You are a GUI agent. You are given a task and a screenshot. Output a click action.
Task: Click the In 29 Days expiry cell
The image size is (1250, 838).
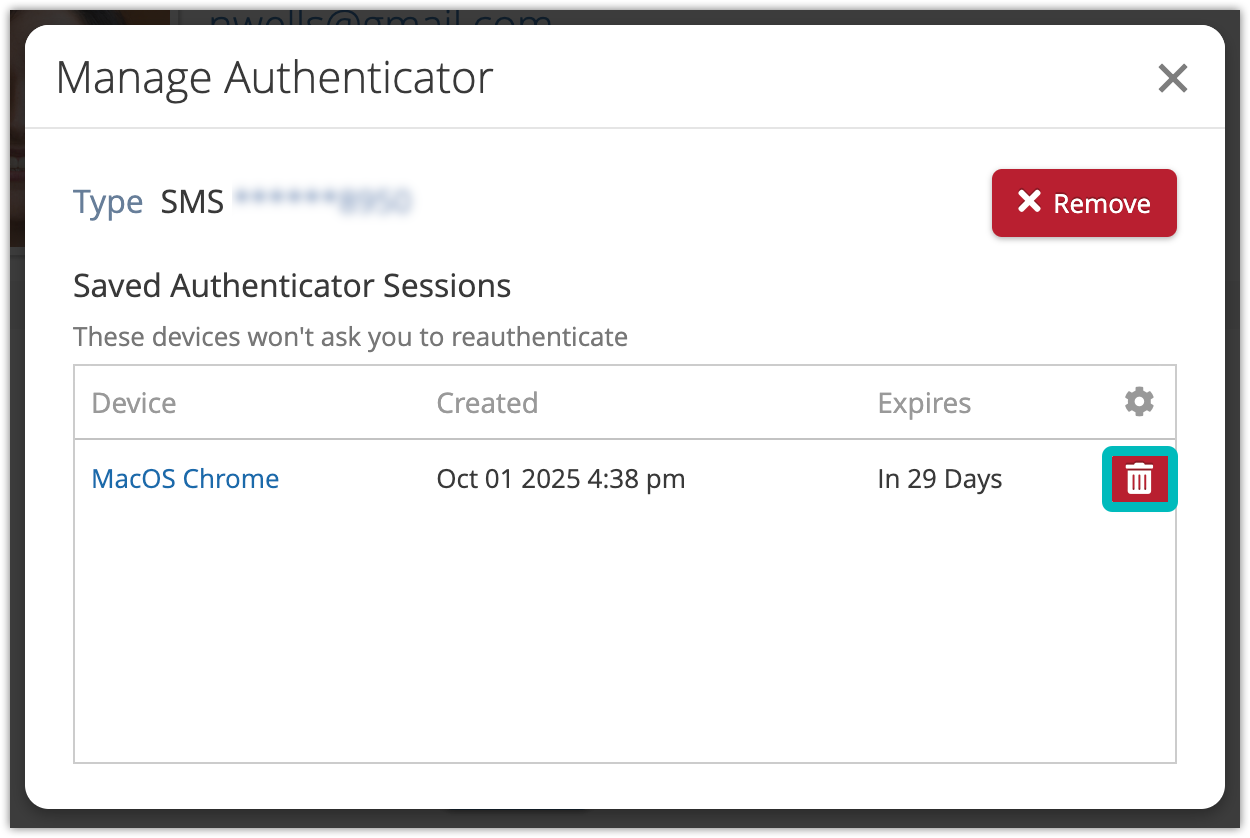point(939,479)
